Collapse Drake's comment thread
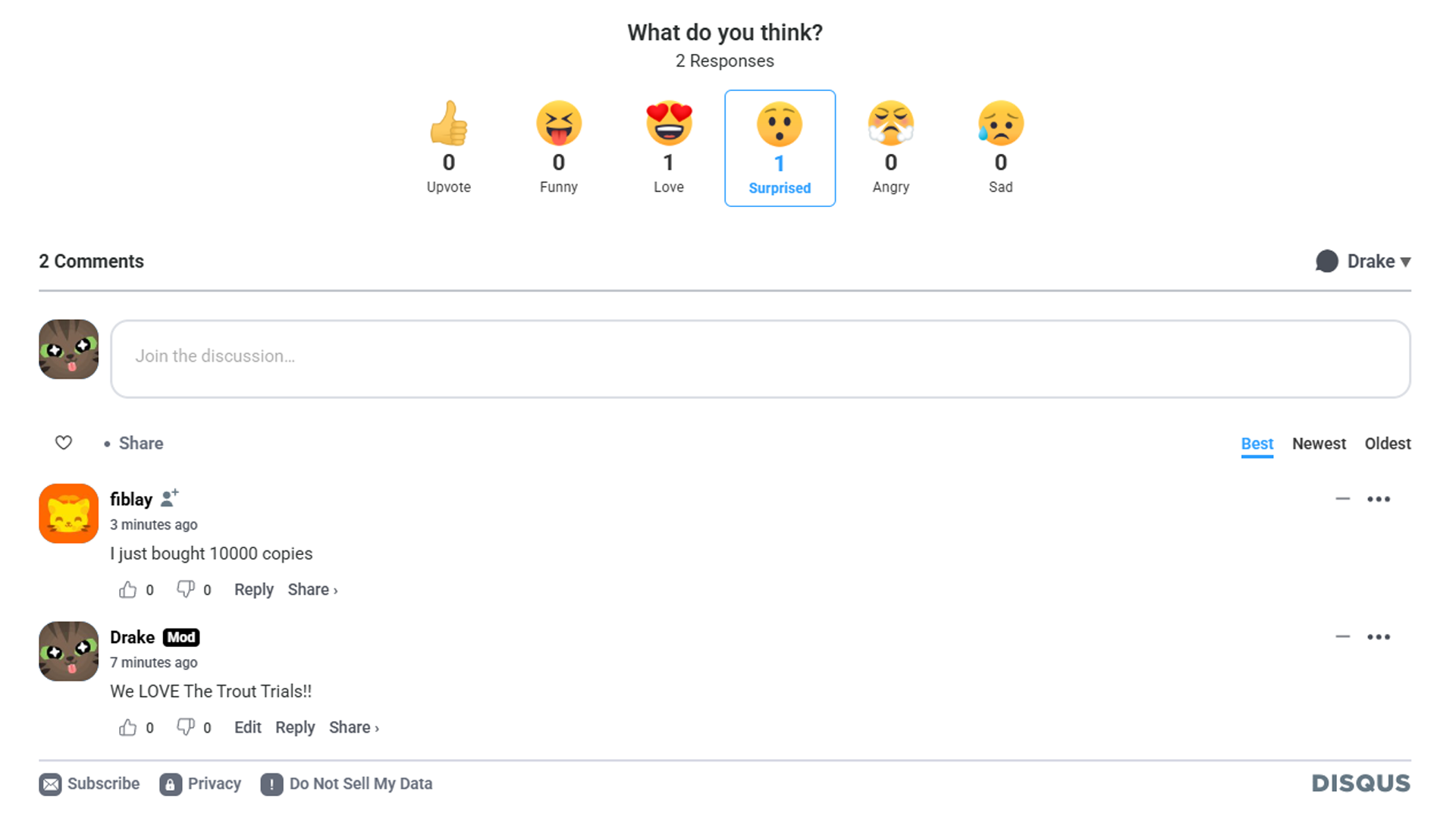 (x=1343, y=637)
